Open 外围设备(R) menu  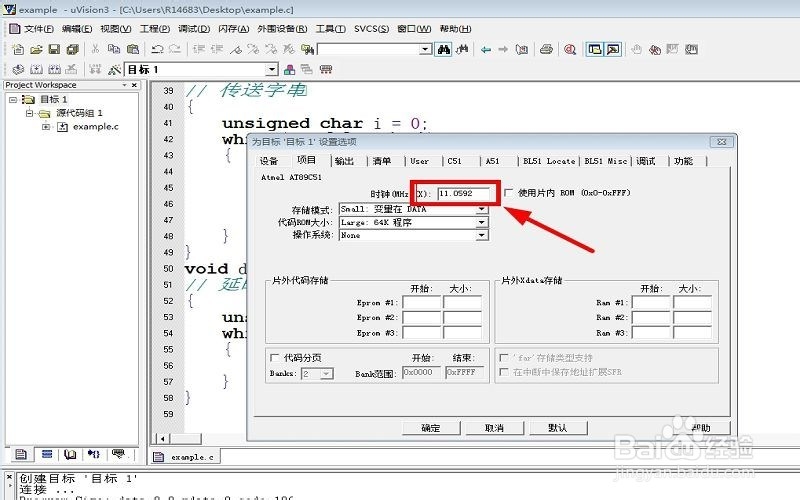pyautogui.click(x=282, y=29)
